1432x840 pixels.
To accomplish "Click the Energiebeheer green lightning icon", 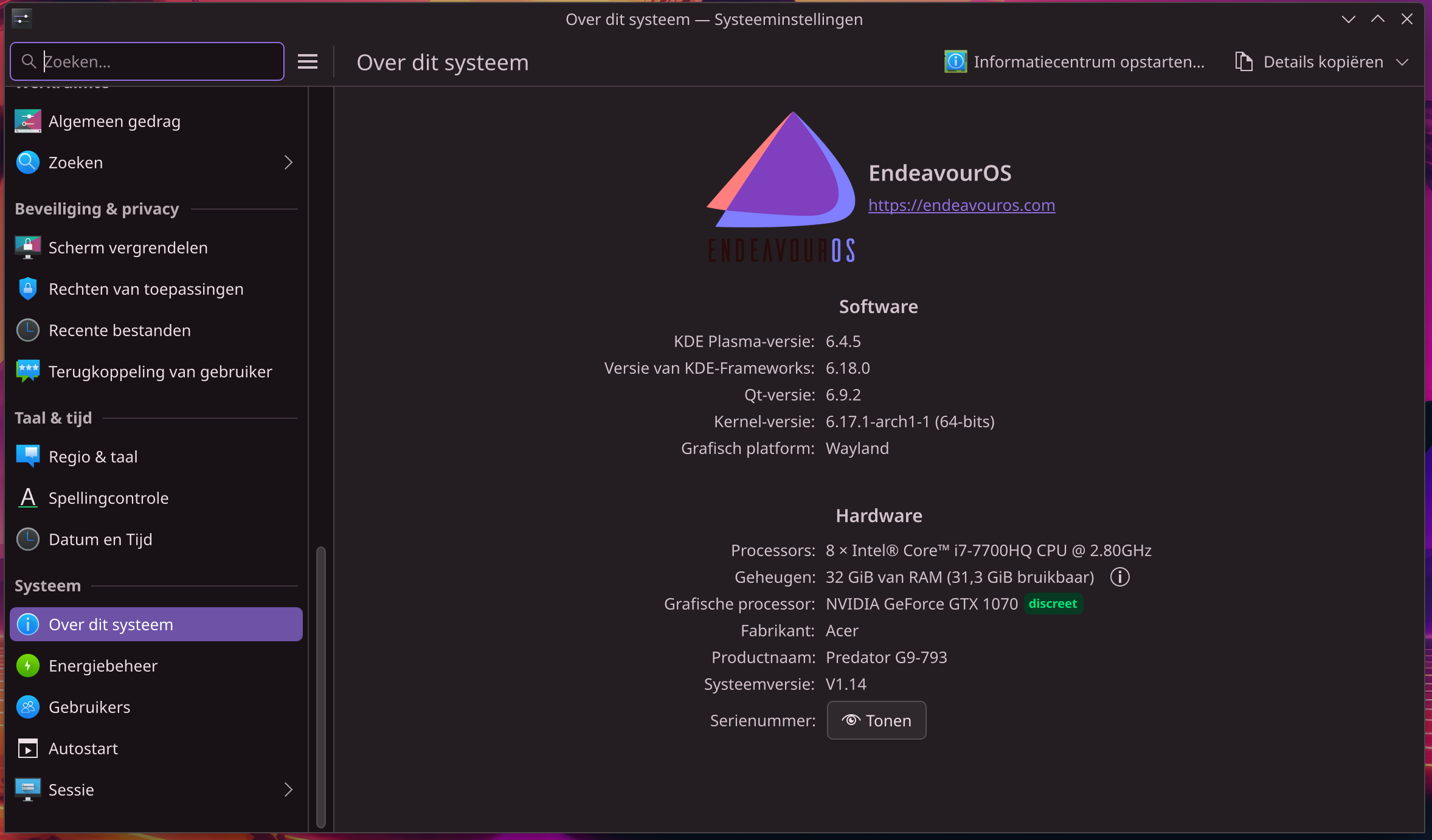I will tap(28, 666).
